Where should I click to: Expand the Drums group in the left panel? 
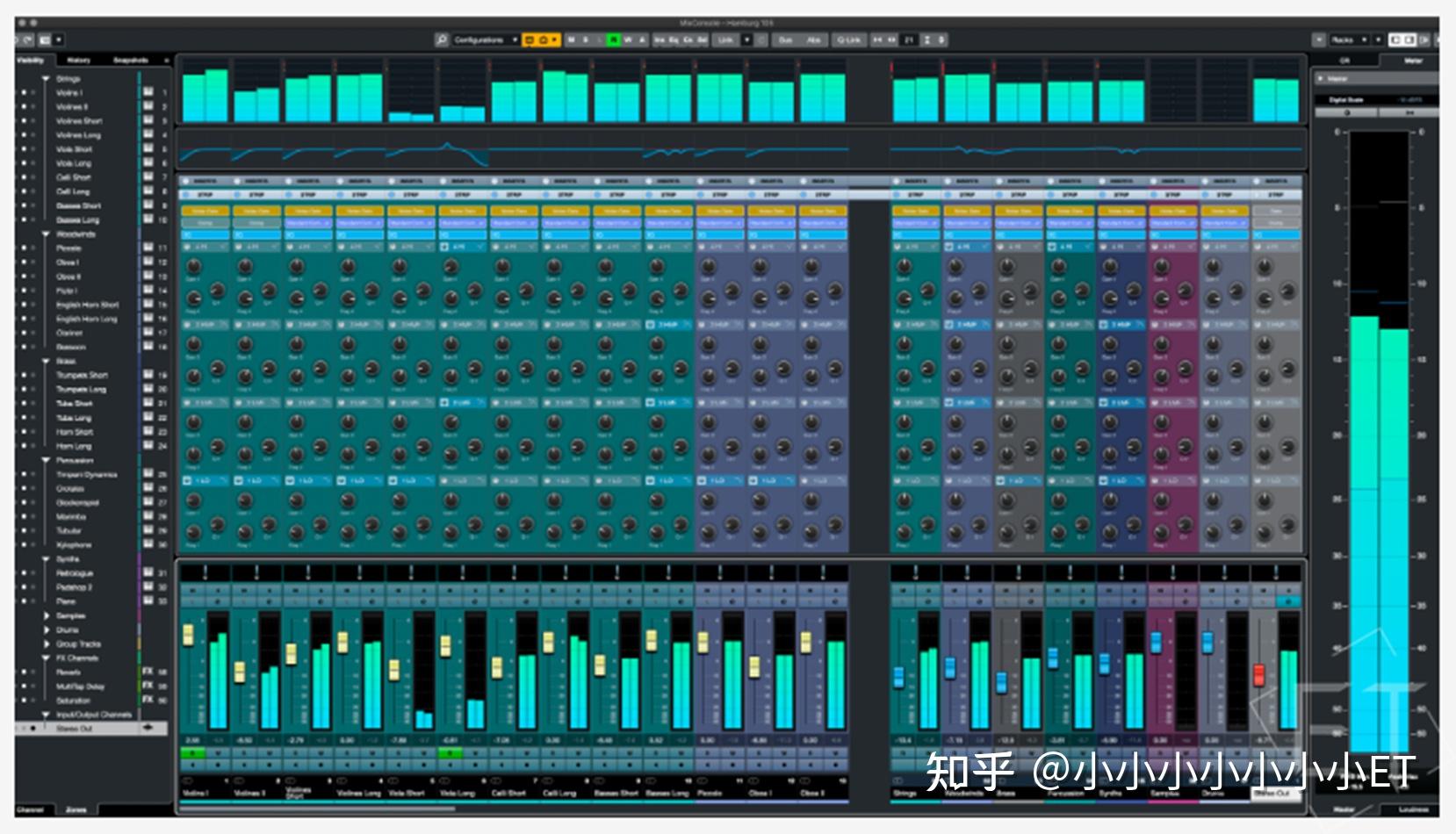click(47, 630)
